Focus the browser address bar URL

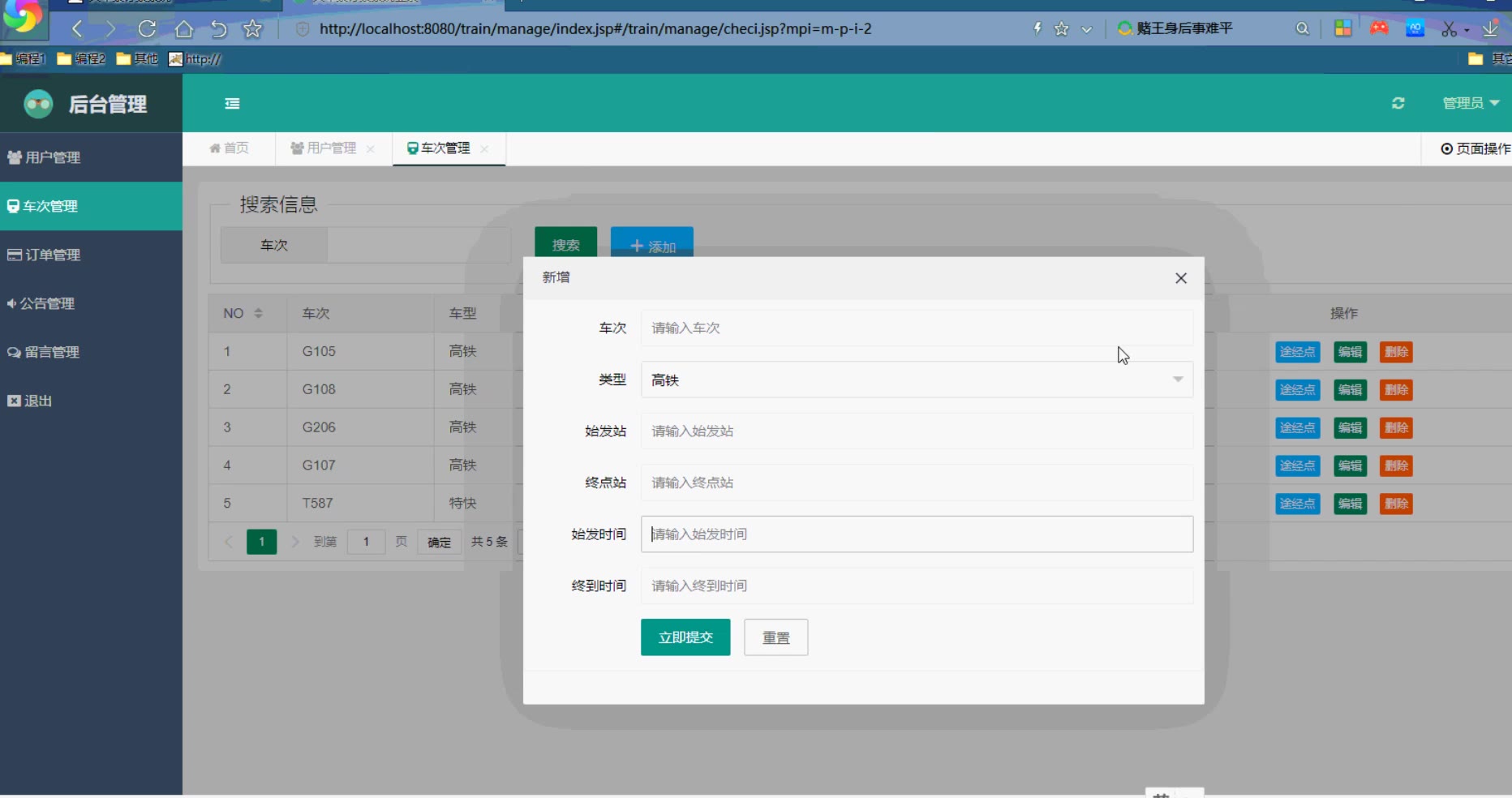(x=595, y=28)
